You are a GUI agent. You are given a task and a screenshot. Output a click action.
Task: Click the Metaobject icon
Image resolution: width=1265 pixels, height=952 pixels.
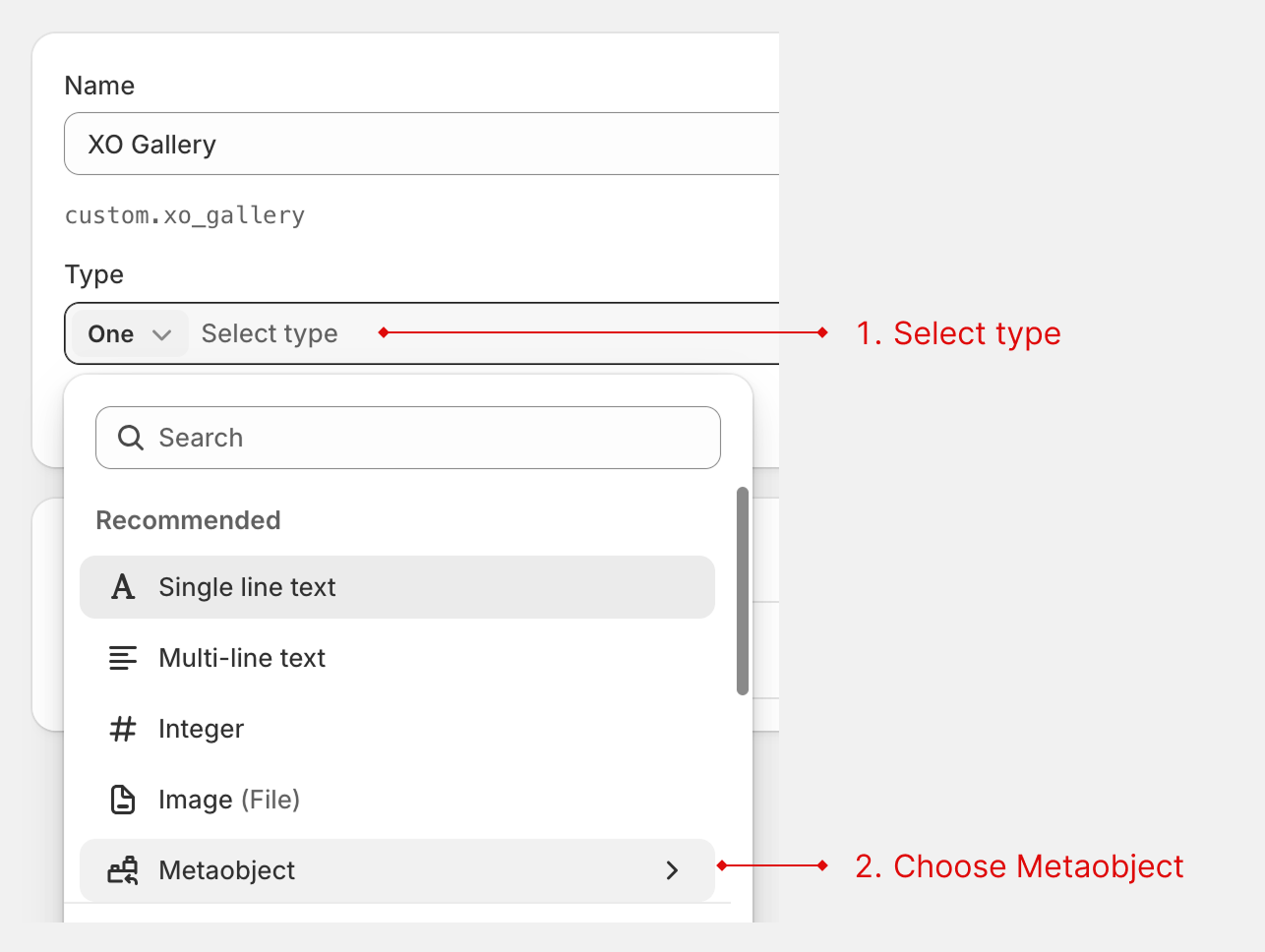[123, 870]
